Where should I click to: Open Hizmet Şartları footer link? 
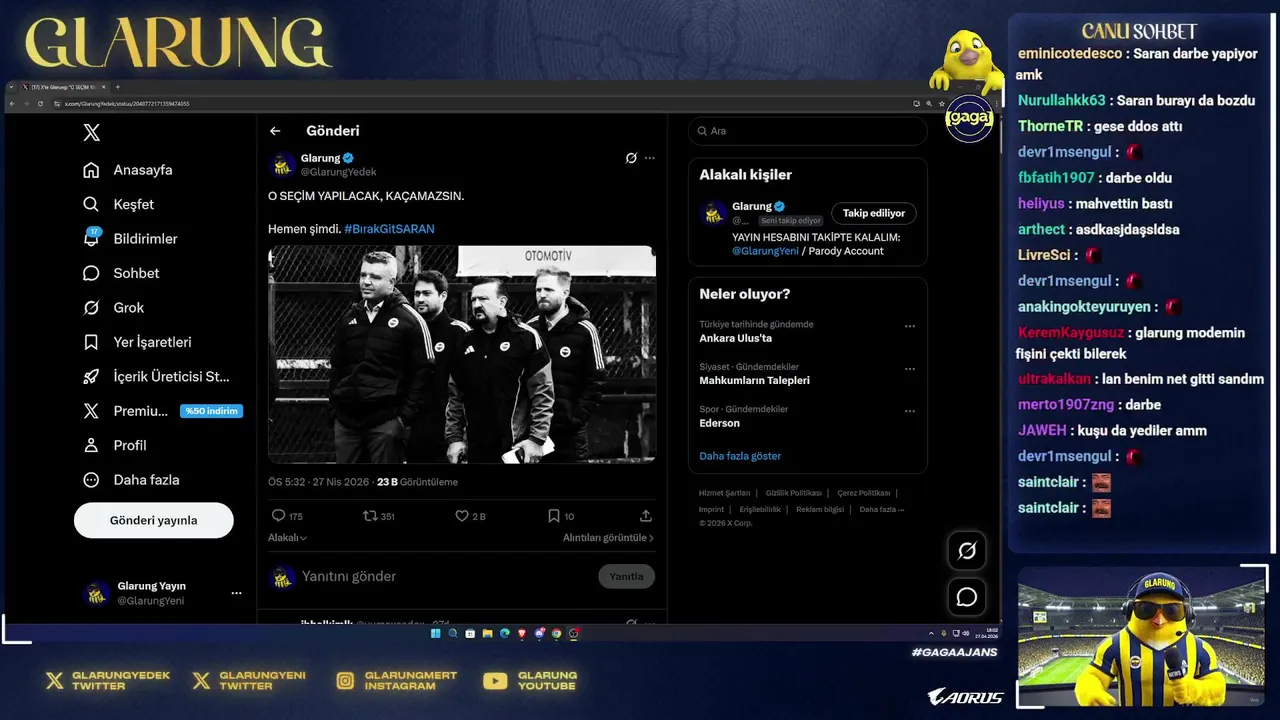pos(724,493)
